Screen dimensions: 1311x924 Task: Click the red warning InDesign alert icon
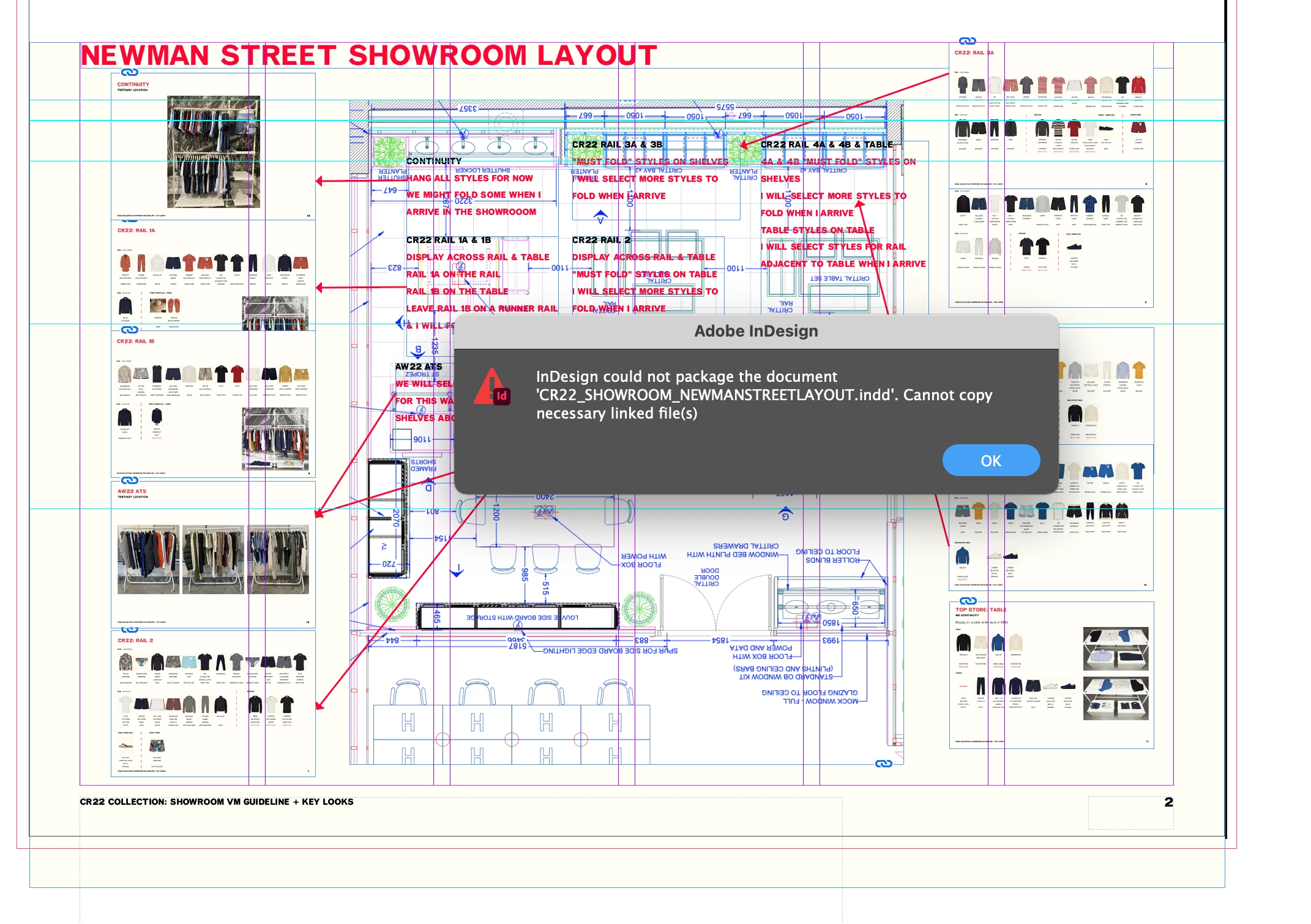491,387
